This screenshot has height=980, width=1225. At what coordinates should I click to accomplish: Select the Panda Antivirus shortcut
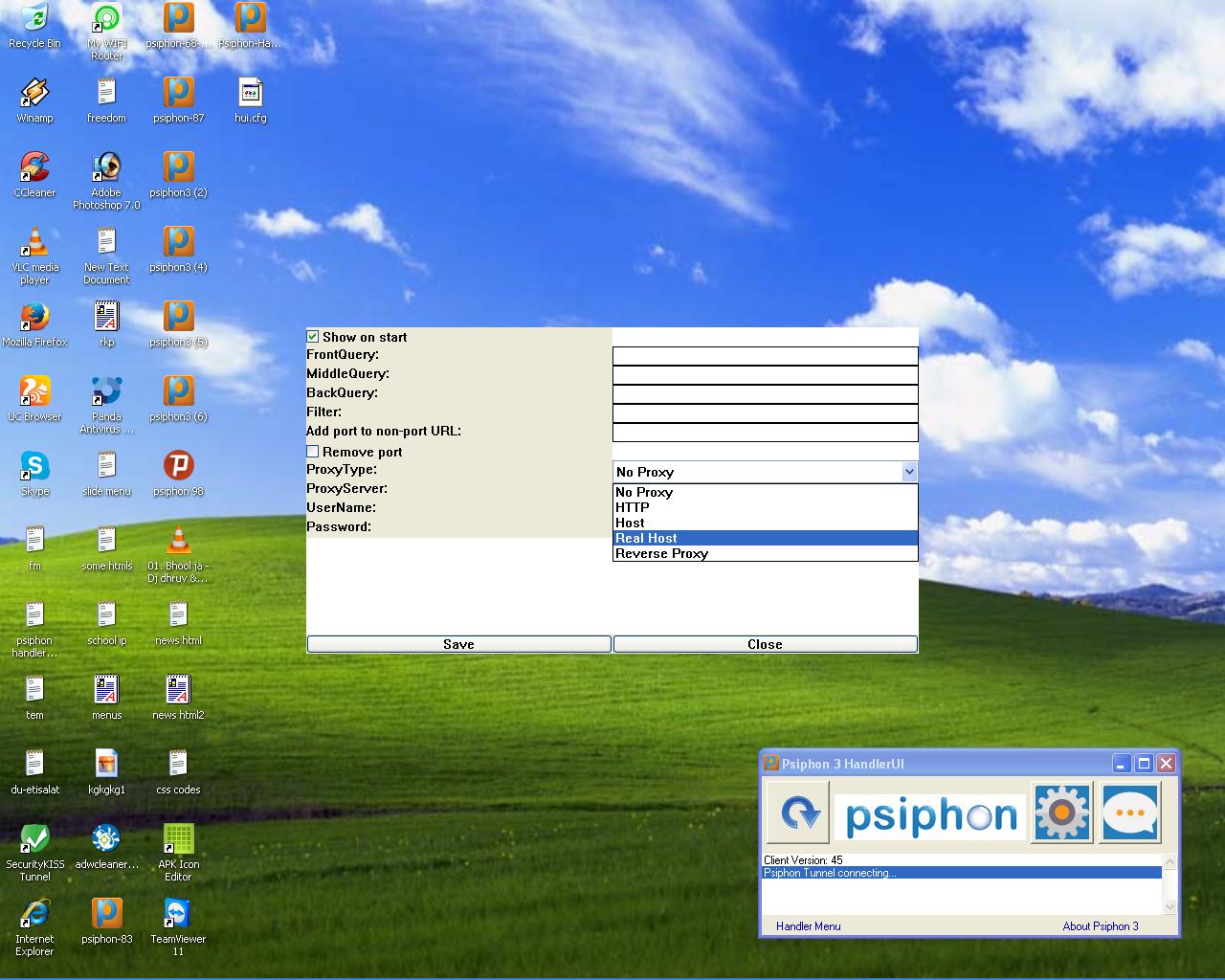106,405
